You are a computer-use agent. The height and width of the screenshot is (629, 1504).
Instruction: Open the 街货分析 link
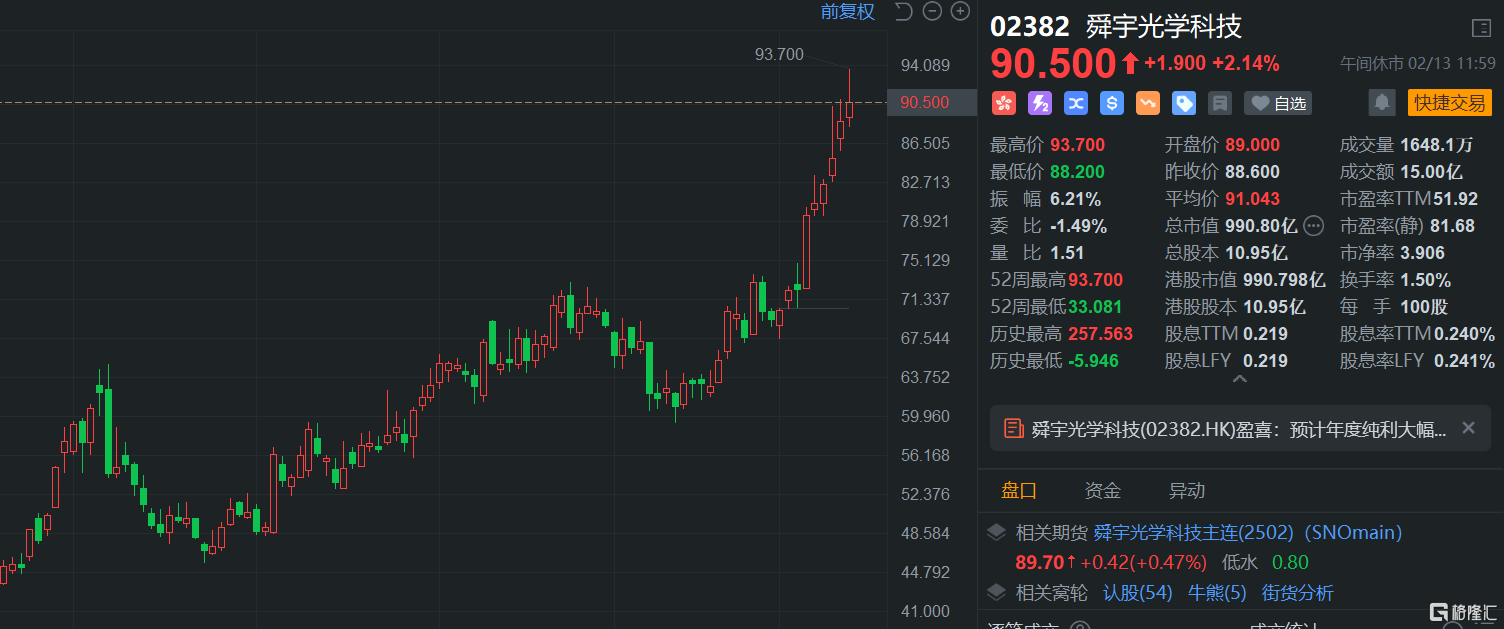[x=1297, y=593]
